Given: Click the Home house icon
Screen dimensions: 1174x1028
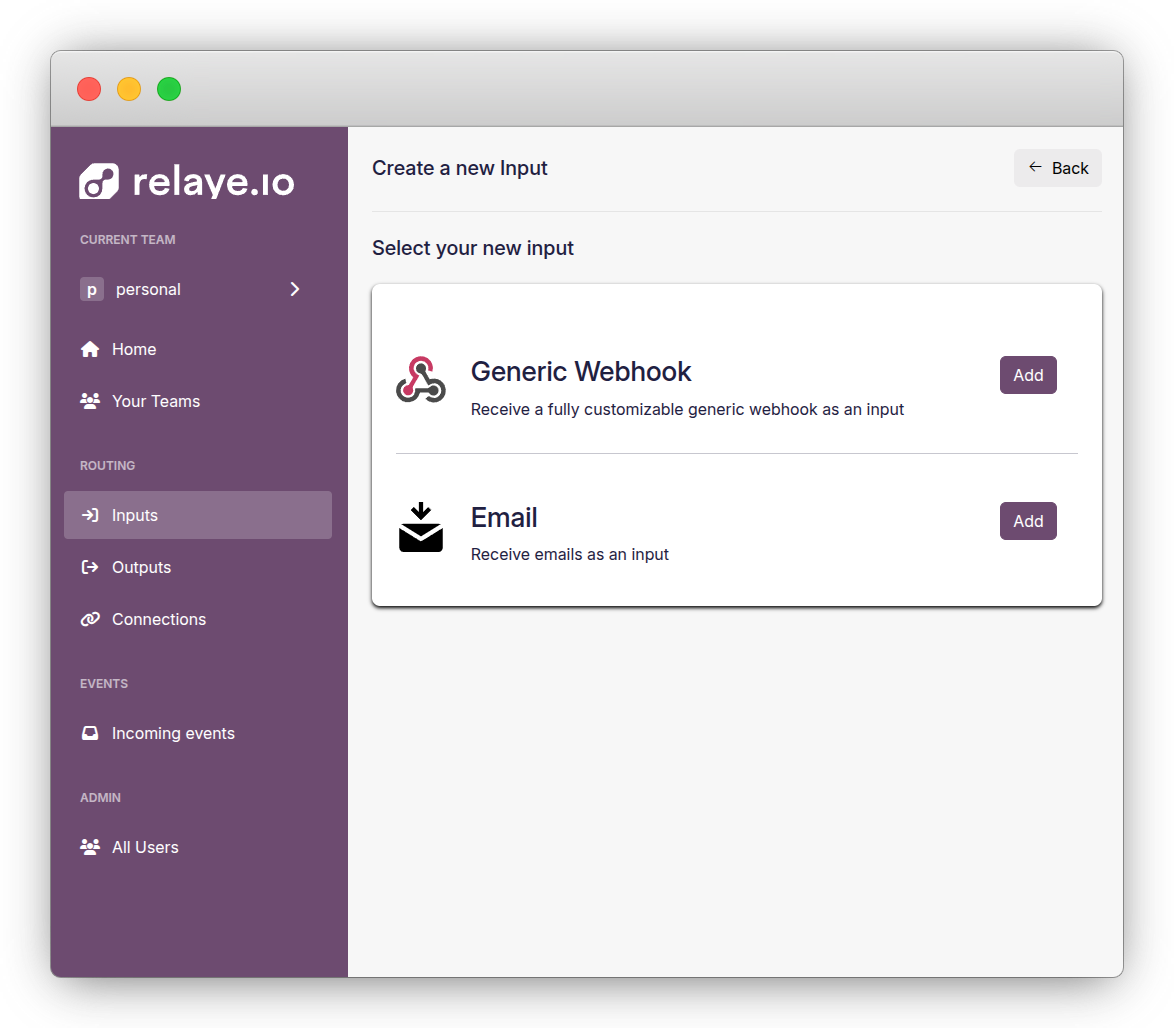Looking at the screenshot, I should click(90, 349).
